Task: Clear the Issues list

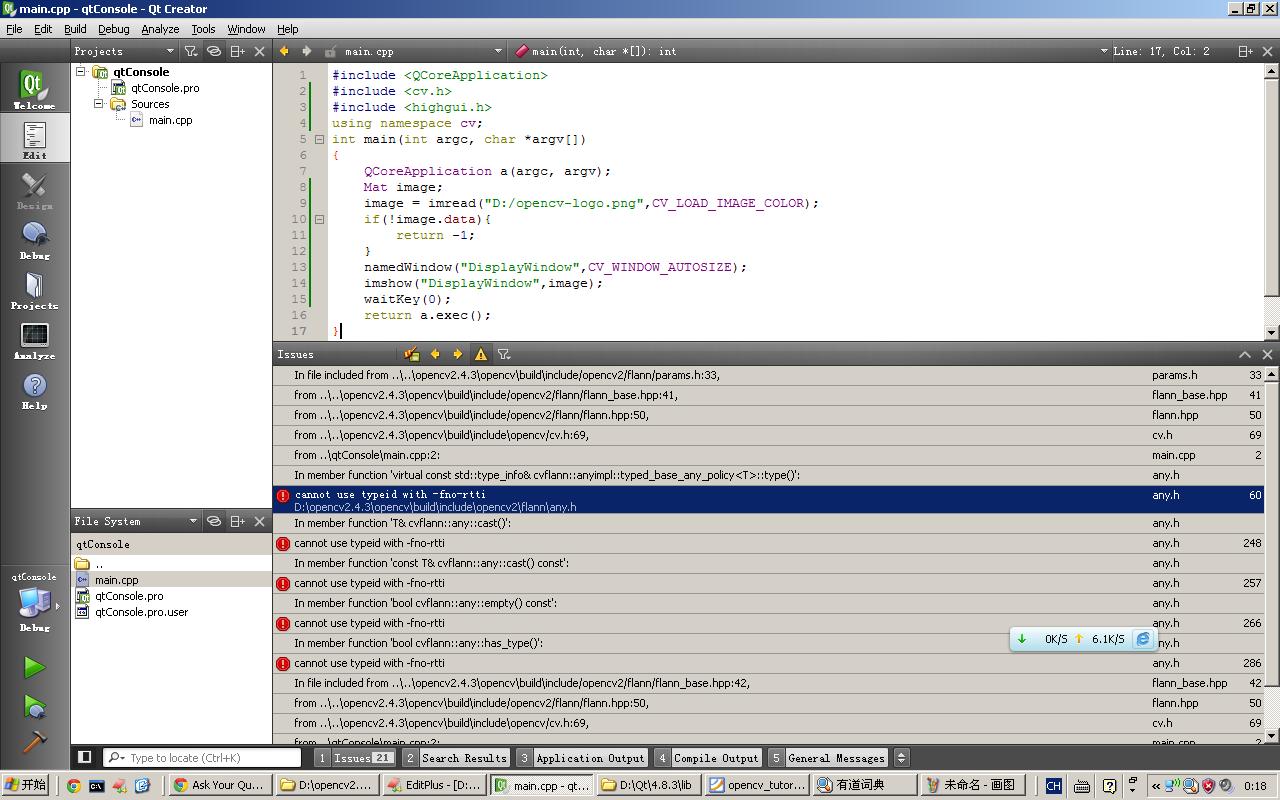Action: click(x=411, y=354)
